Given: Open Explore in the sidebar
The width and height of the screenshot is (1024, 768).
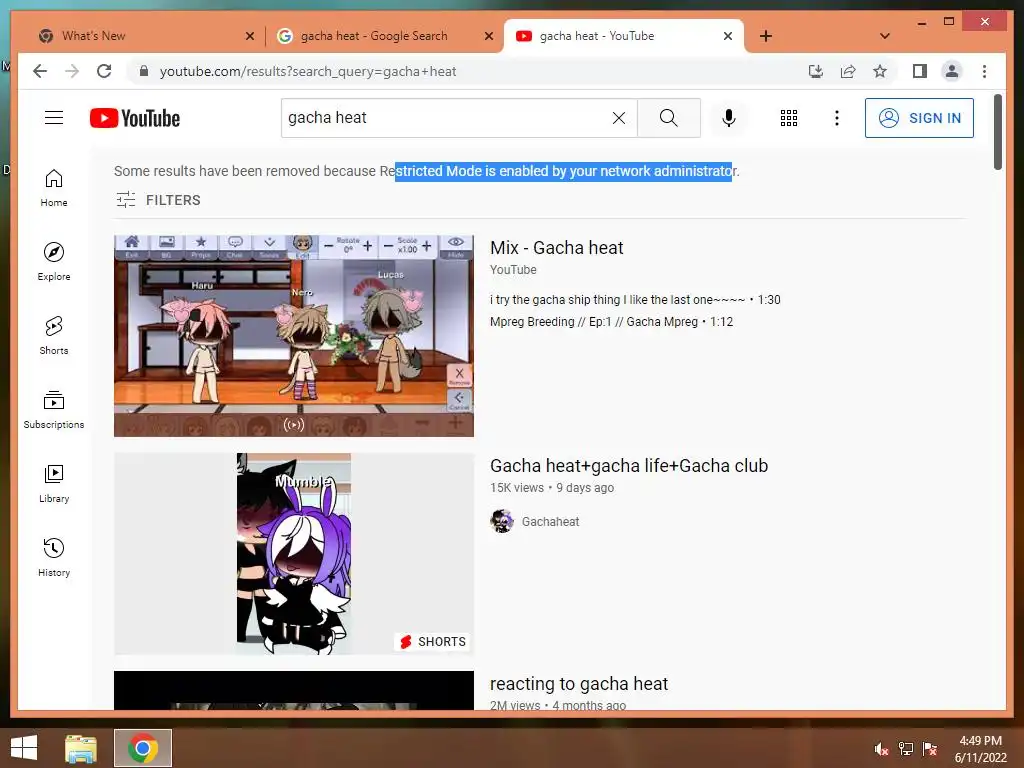Looking at the screenshot, I should pyautogui.click(x=54, y=262).
